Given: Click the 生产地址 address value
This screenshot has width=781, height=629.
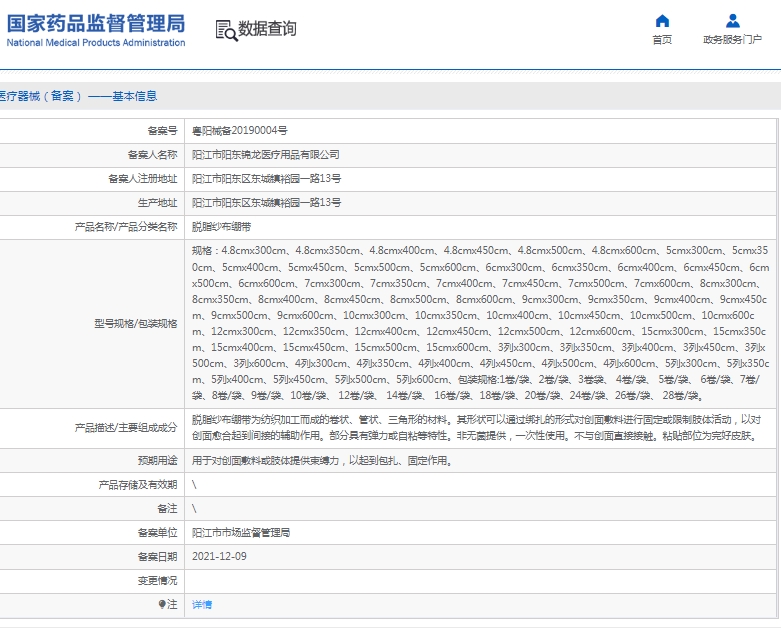Looking at the screenshot, I should tap(266, 202).
